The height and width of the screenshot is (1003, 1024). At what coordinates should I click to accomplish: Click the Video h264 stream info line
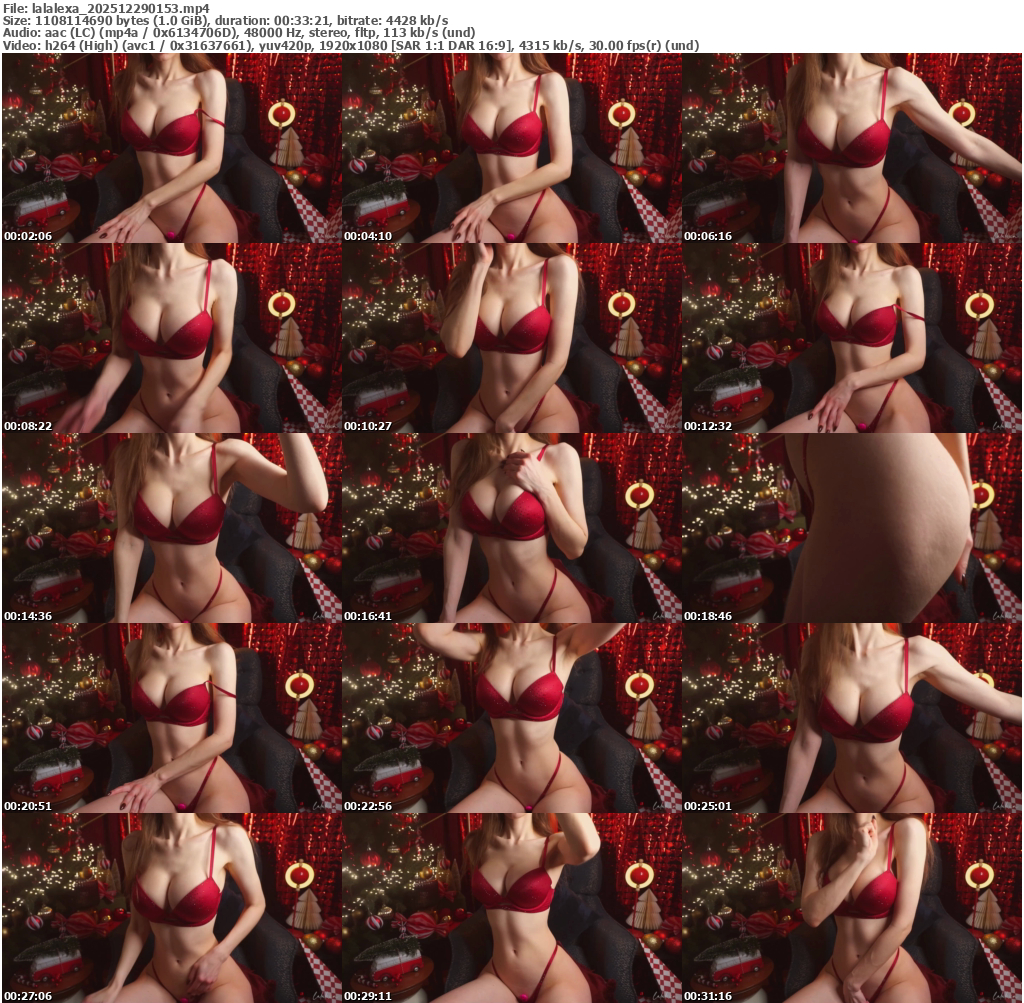pos(350,45)
